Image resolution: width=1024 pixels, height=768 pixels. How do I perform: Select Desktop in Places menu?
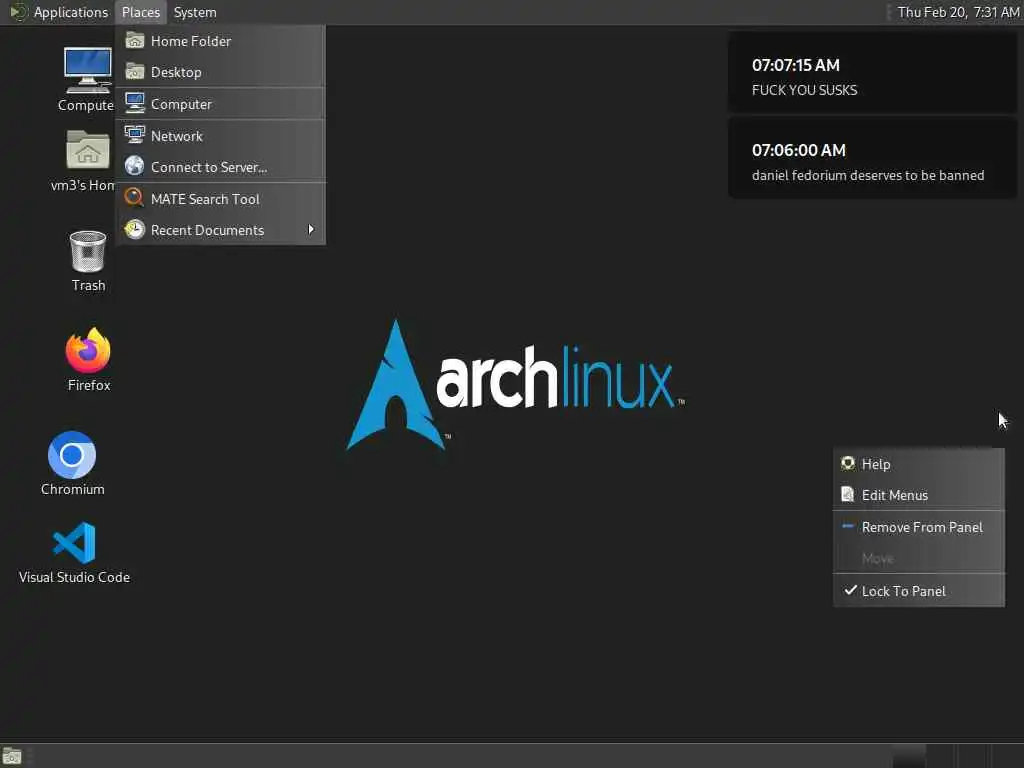pos(221,72)
